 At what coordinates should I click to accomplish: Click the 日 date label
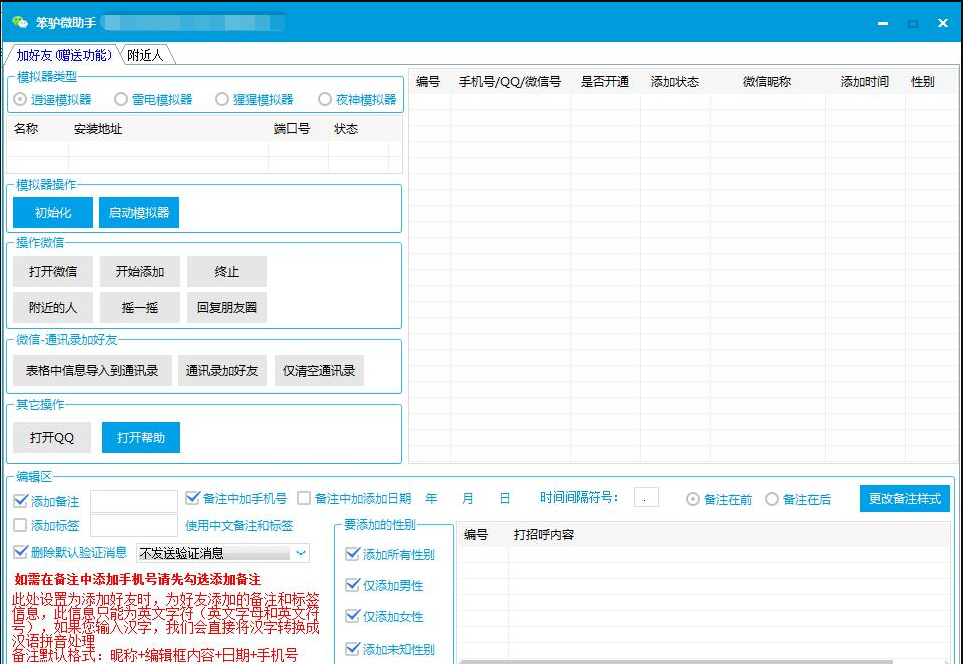tap(505, 498)
